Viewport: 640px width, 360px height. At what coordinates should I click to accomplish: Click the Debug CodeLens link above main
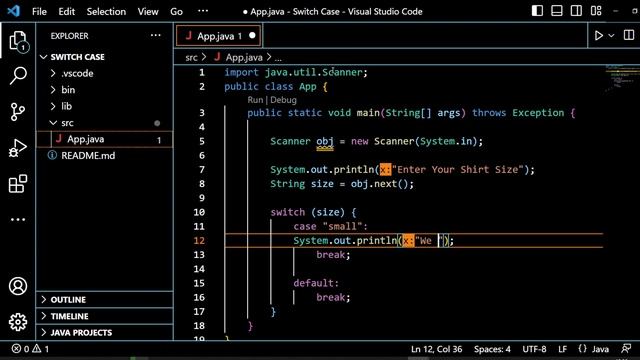(283, 100)
